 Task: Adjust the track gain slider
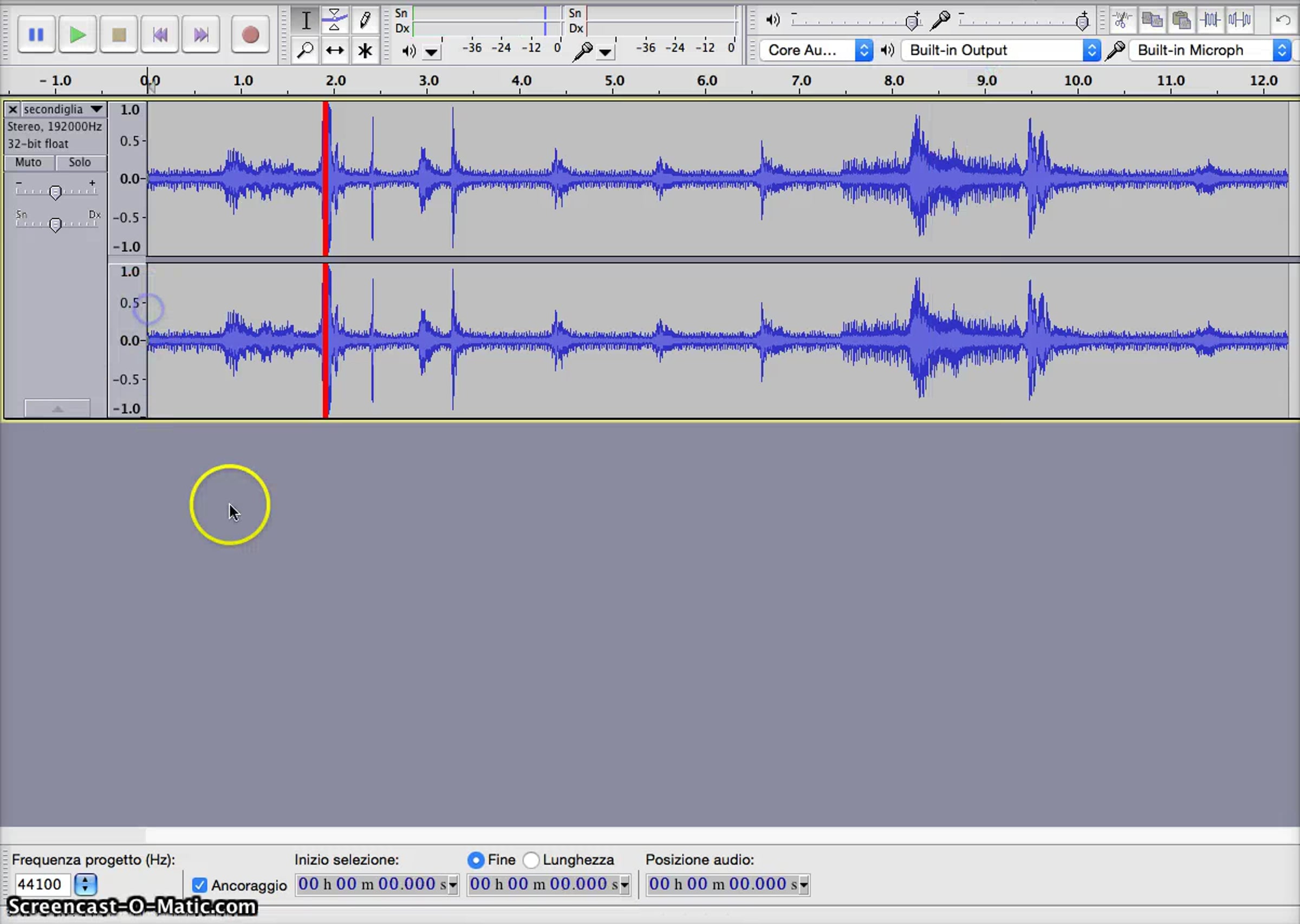click(55, 192)
